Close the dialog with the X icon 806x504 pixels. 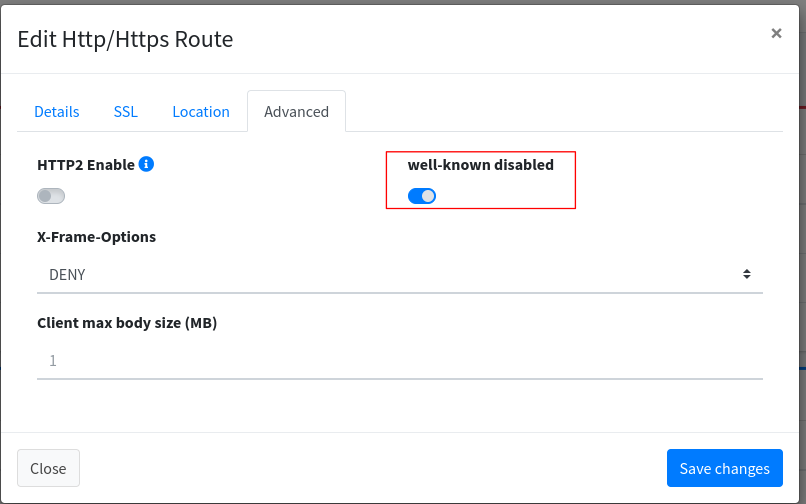click(776, 33)
